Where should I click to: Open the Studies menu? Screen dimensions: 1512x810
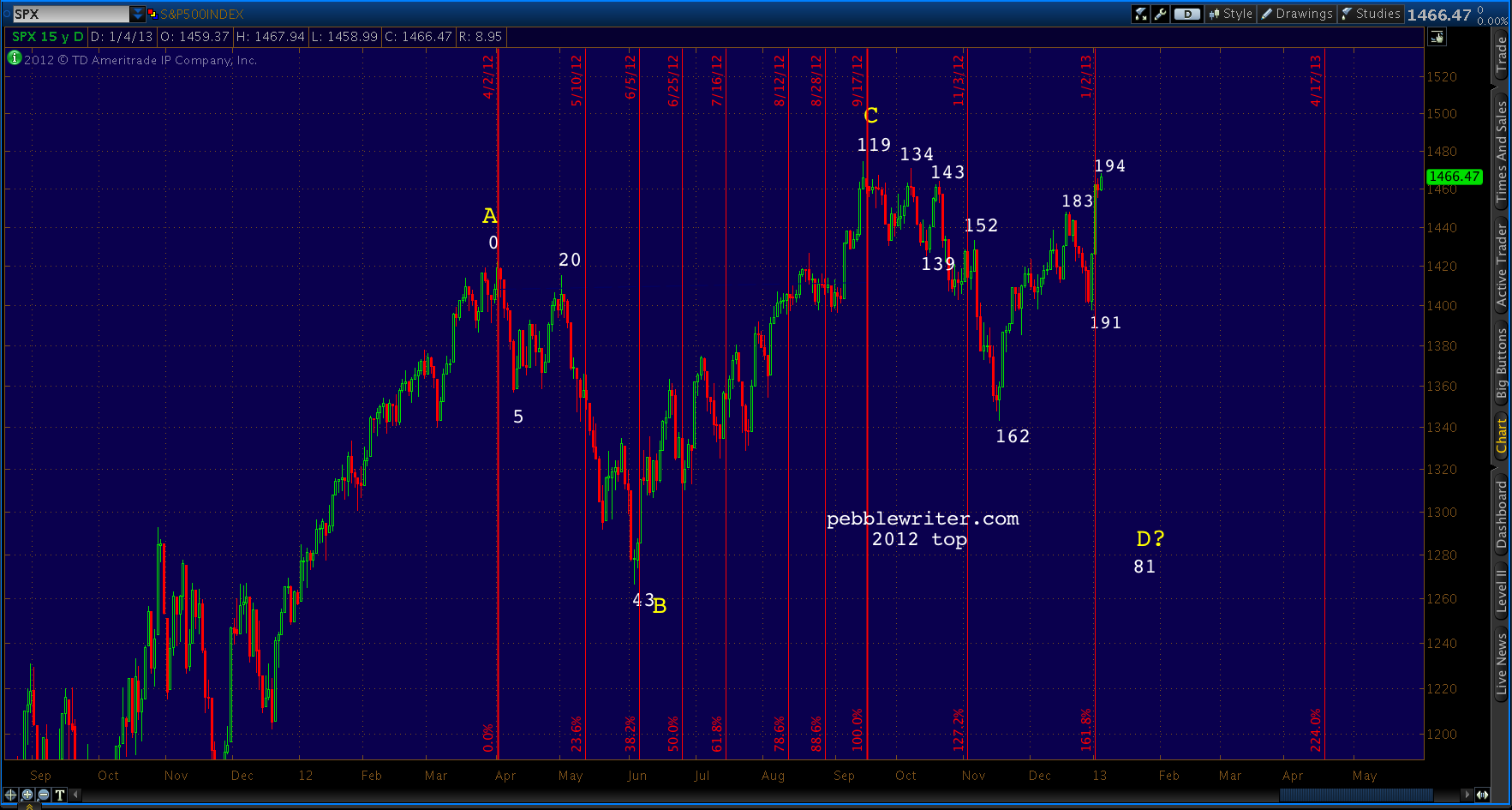[1371, 14]
